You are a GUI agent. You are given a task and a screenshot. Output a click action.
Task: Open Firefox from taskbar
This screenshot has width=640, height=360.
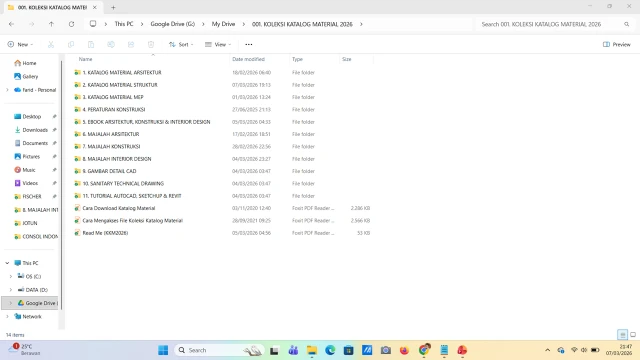[404, 350]
